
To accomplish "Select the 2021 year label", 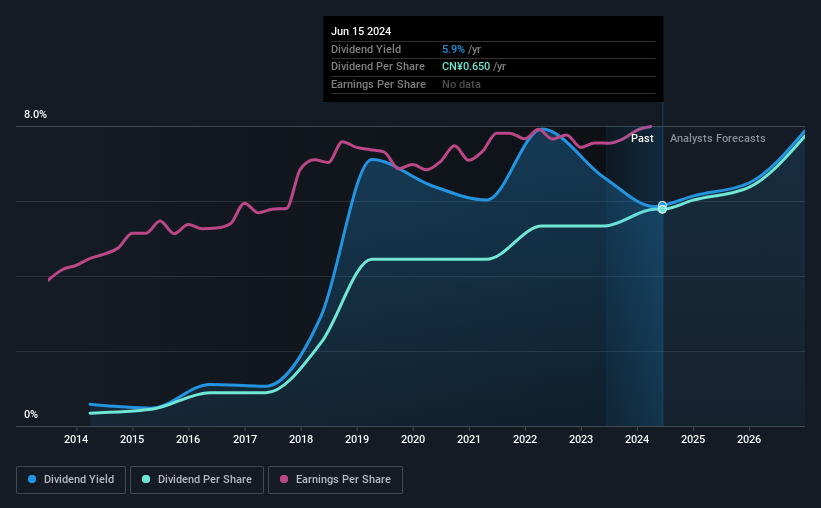I will 469,439.
